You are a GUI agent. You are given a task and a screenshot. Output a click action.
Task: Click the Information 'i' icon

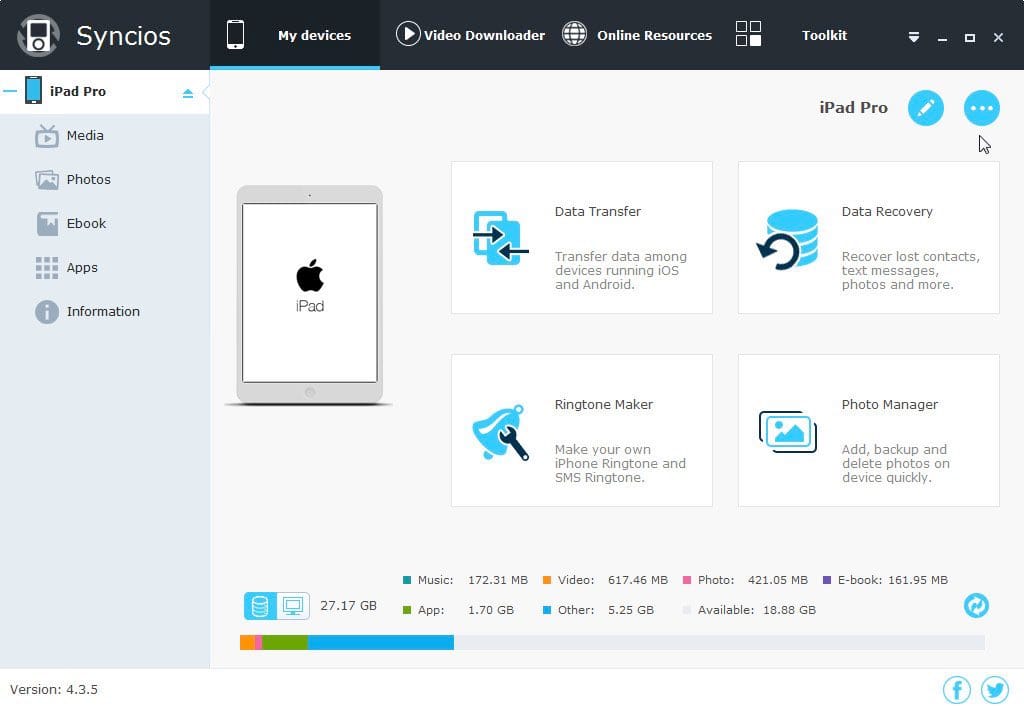tap(47, 312)
